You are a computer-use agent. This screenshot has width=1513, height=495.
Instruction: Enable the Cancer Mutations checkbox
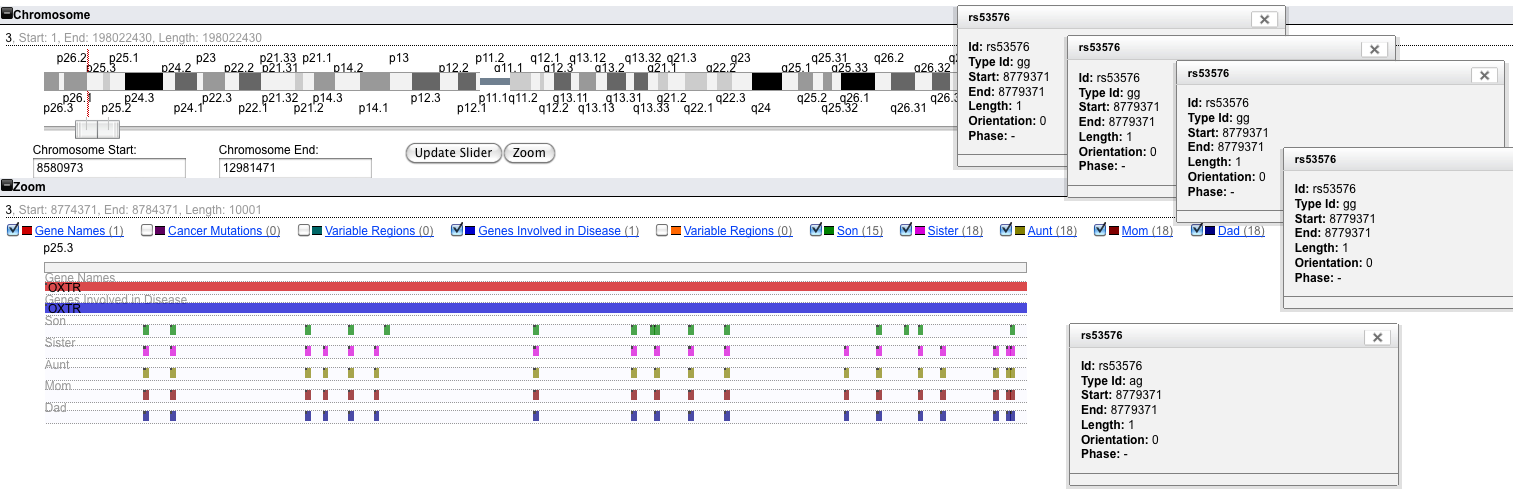[147, 231]
